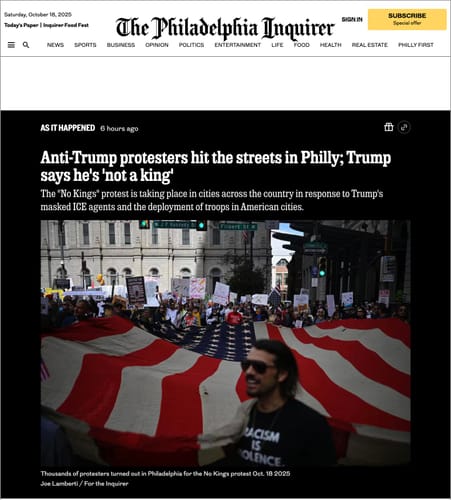Select Politics in the navigation bar
Viewport: 451px width, 500px height.
pyautogui.click(x=191, y=45)
